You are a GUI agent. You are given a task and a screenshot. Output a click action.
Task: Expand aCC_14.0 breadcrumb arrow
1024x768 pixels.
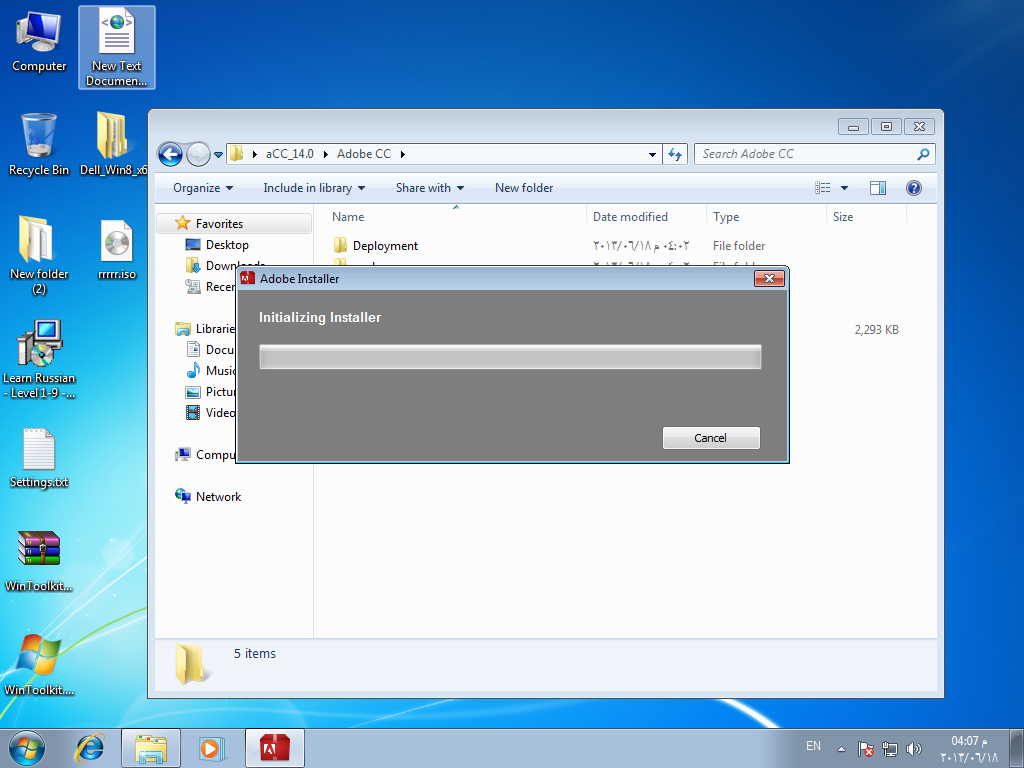[x=325, y=154]
